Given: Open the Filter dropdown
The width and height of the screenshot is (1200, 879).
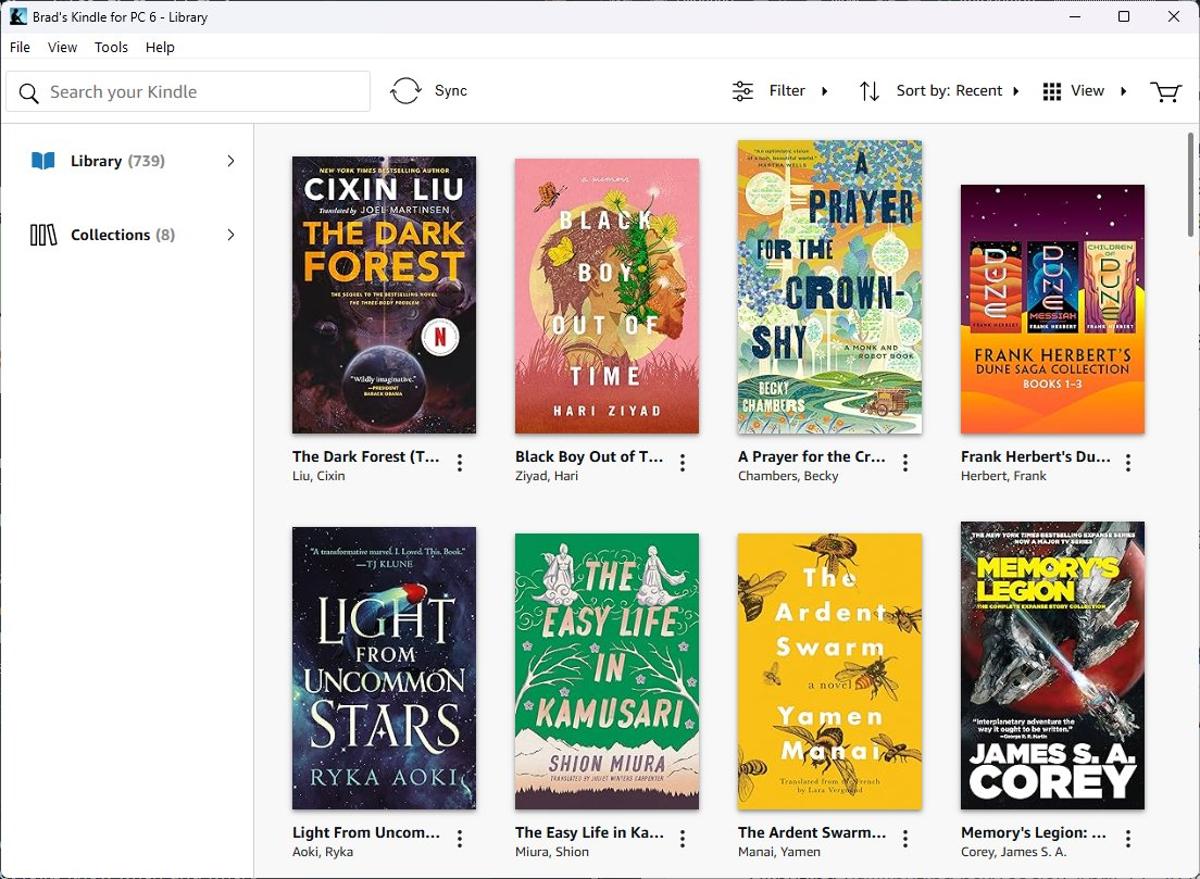Looking at the screenshot, I should pos(781,91).
